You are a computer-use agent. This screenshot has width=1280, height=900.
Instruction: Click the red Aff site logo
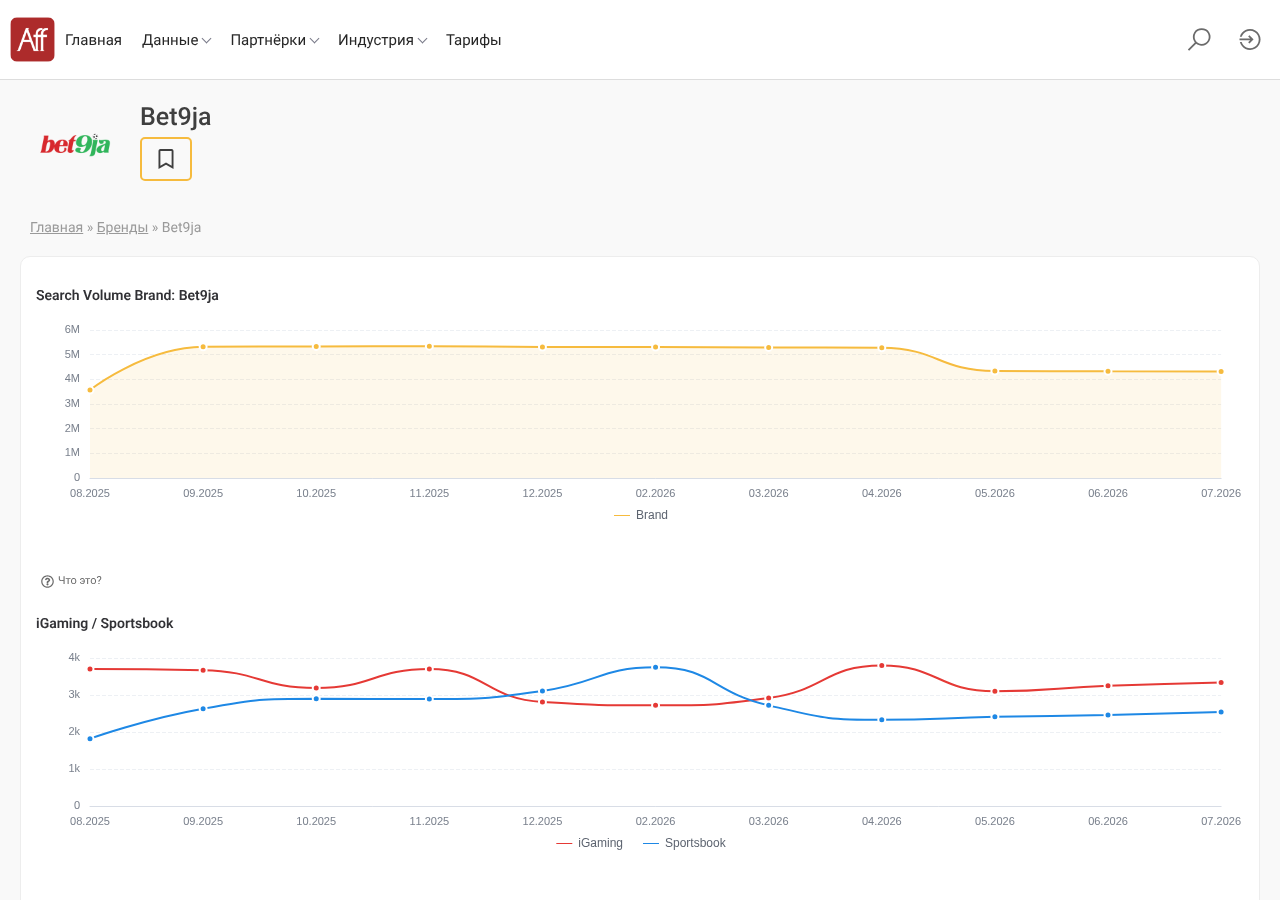(32, 39)
